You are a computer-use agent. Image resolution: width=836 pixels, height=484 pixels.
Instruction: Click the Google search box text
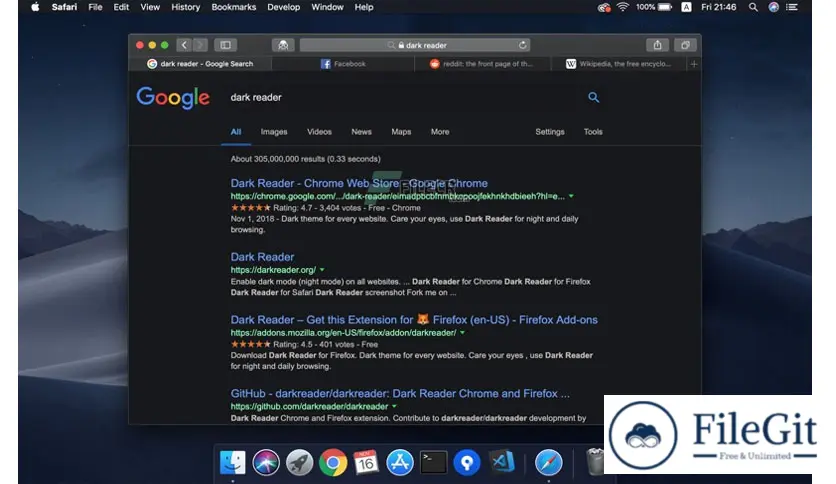pyautogui.click(x=256, y=98)
